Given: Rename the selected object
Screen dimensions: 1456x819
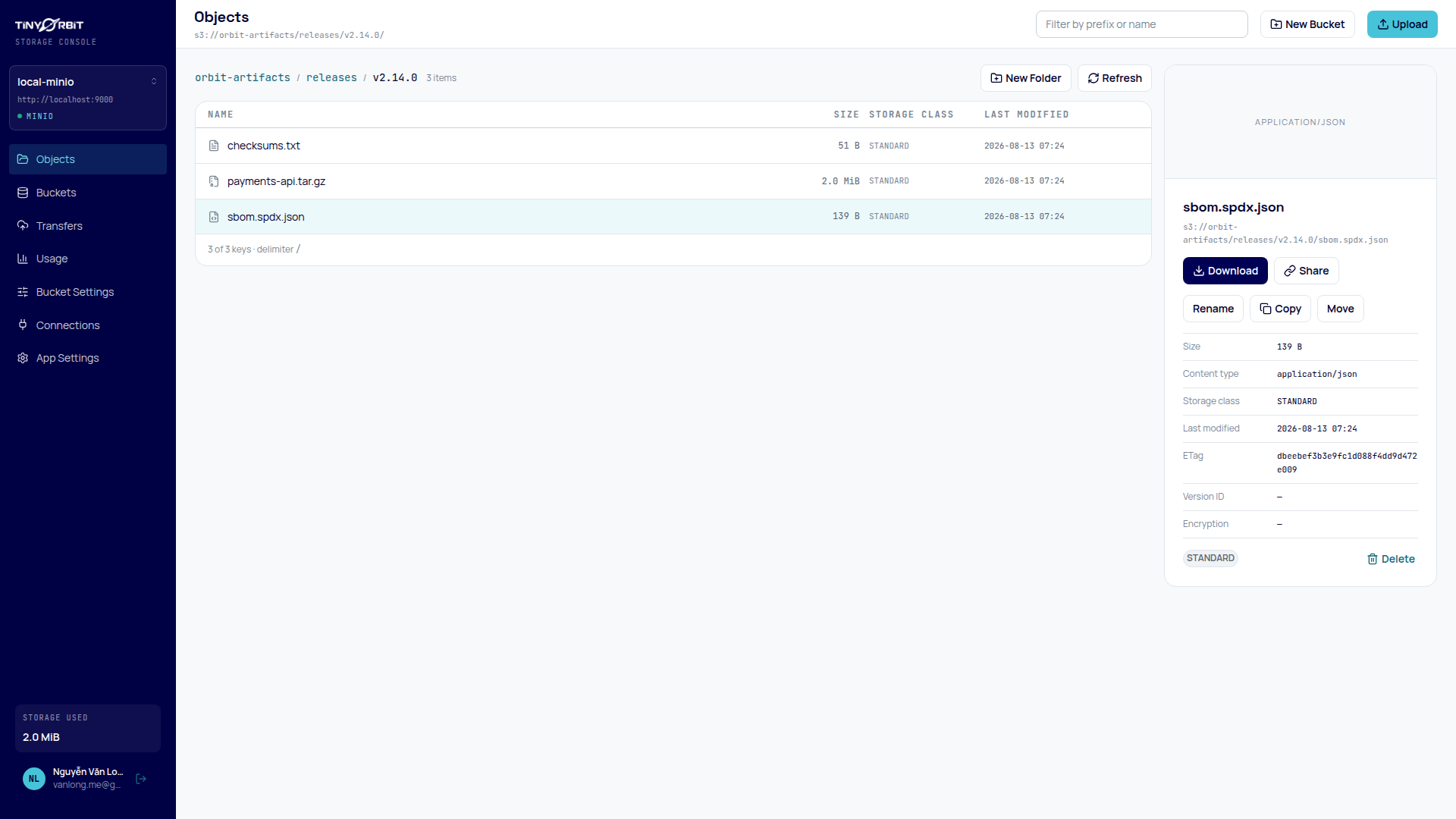Looking at the screenshot, I should [1213, 309].
